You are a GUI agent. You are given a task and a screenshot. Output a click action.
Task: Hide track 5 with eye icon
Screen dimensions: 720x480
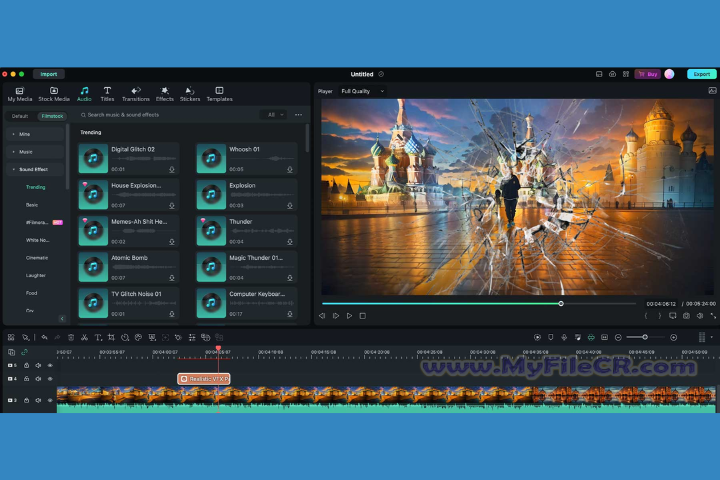(51, 366)
